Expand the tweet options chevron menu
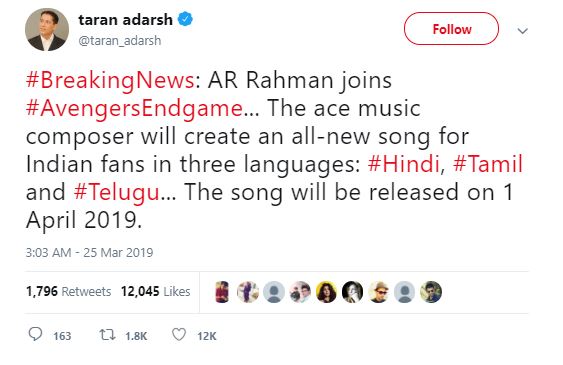The image size is (563, 365). coord(522,31)
